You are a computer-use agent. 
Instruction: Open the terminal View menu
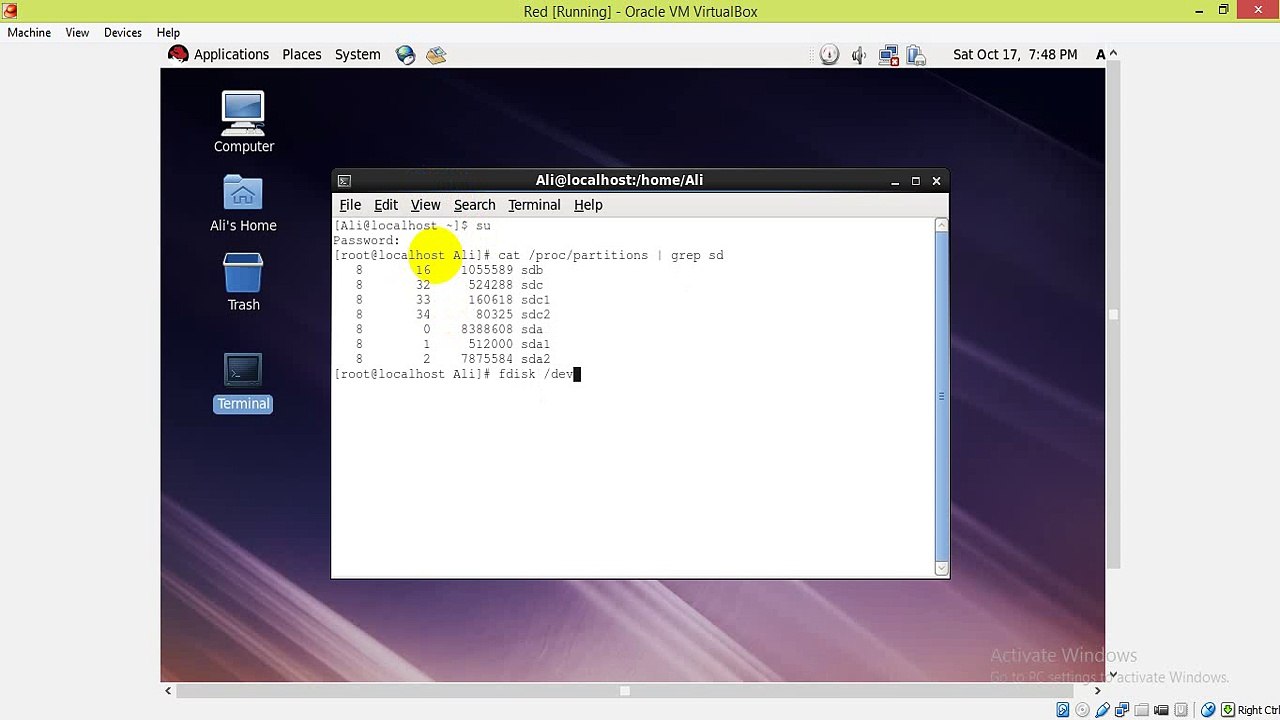[x=425, y=205]
